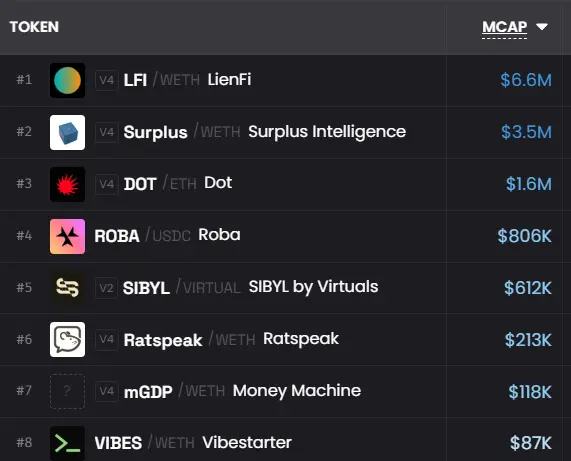The width and height of the screenshot is (571, 461).
Task: Click the Vibestarter green terminal prompt icon
Action: tap(67, 443)
